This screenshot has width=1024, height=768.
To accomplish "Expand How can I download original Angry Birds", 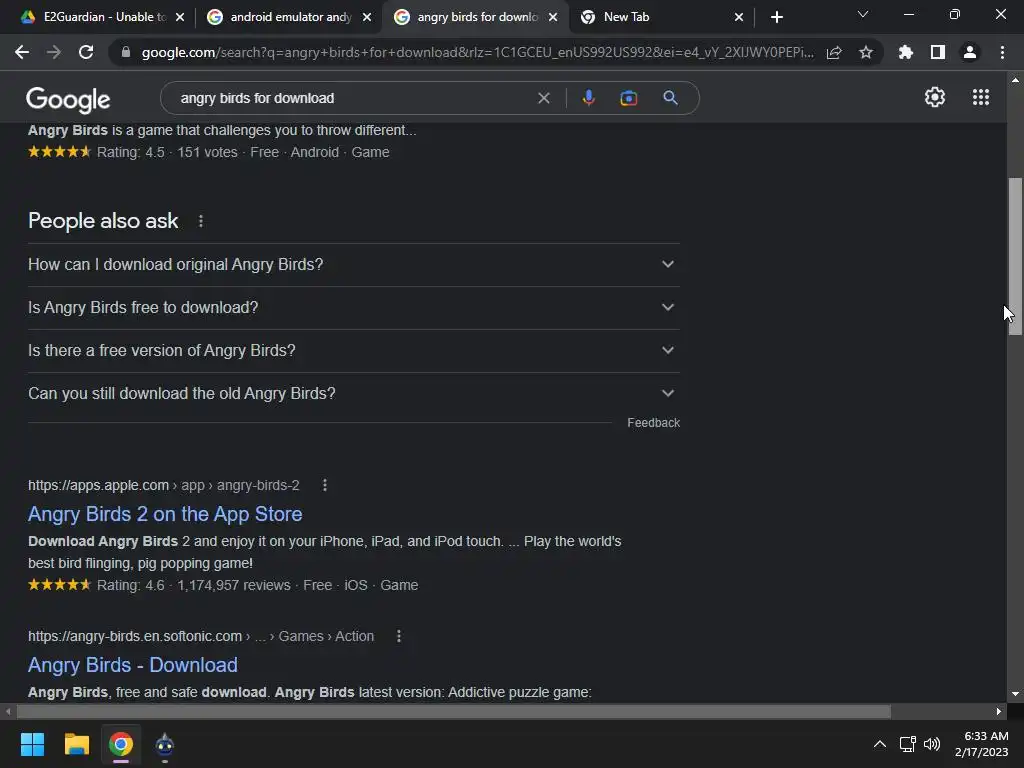I will (x=354, y=264).
